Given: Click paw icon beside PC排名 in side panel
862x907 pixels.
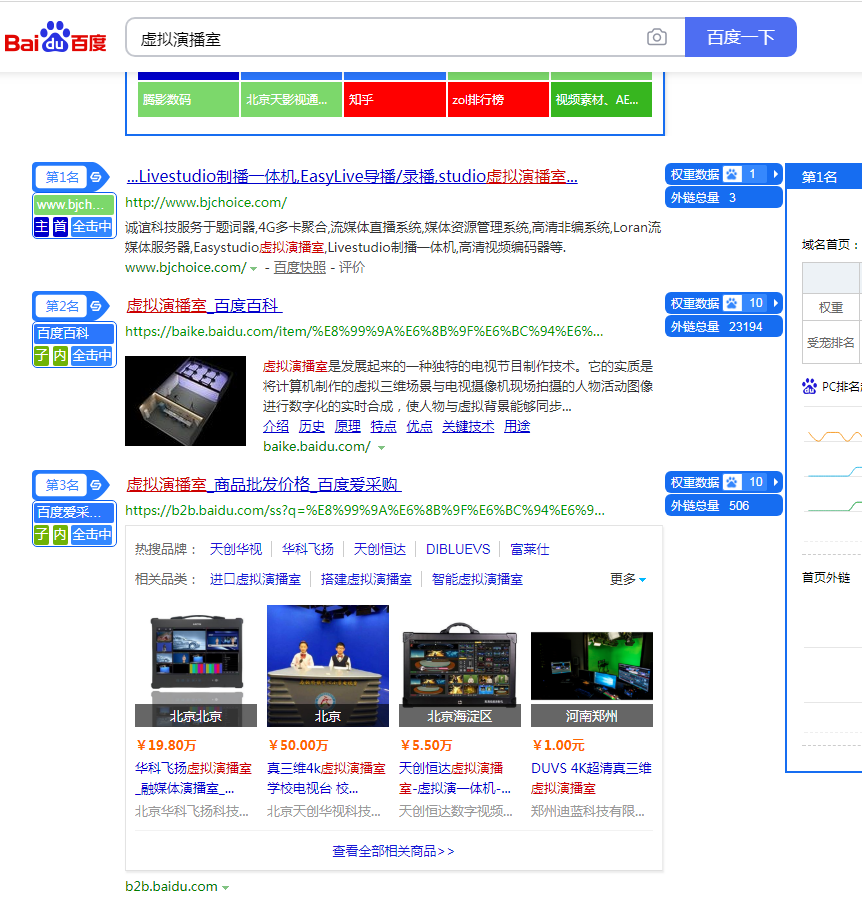Looking at the screenshot, I should (x=809, y=386).
